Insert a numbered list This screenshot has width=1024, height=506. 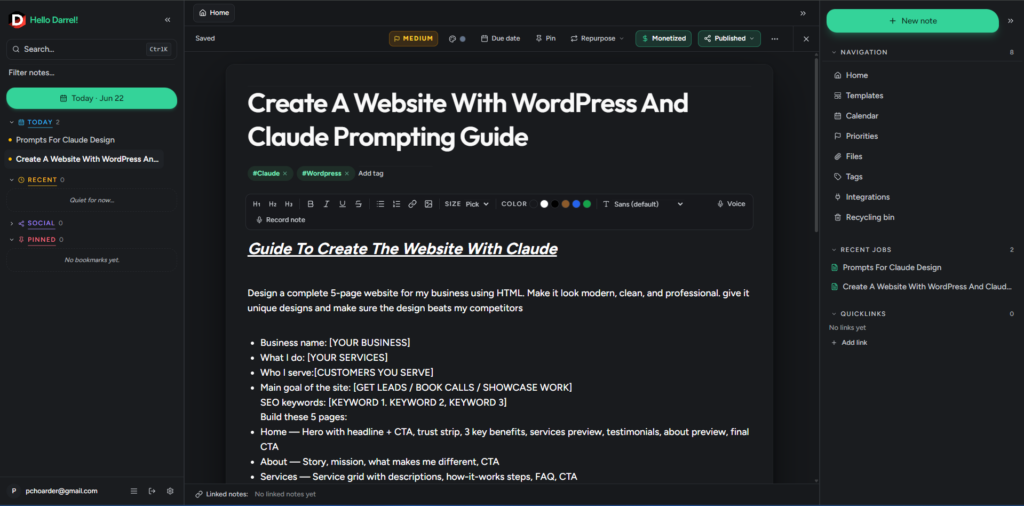coord(396,204)
